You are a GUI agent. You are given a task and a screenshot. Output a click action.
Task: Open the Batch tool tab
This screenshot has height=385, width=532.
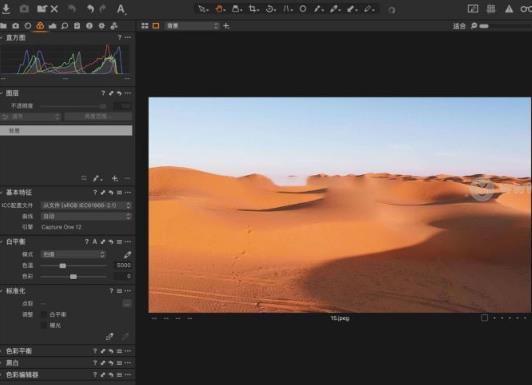(114, 26)
